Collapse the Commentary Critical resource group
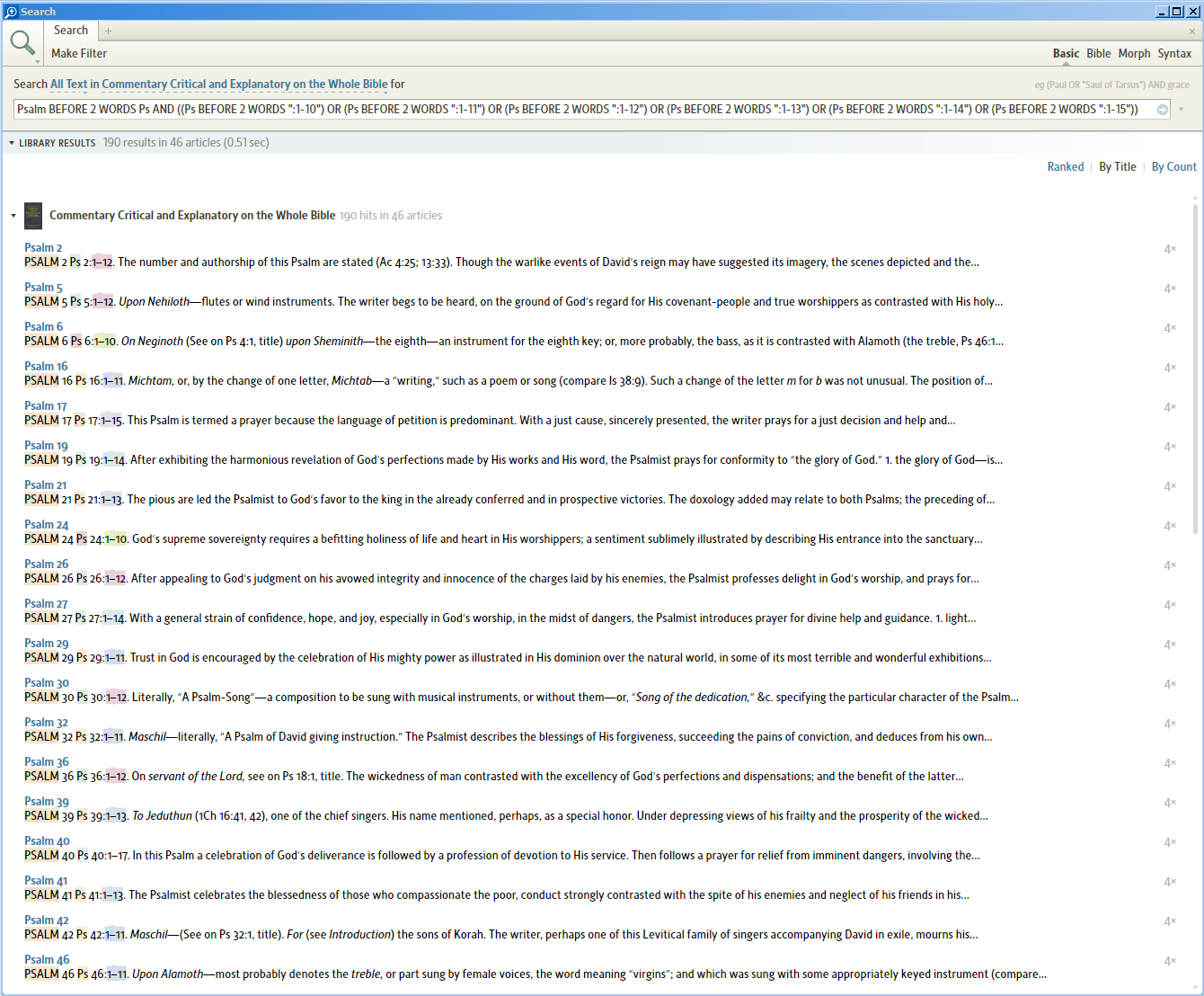 click(x=13, y=216)
